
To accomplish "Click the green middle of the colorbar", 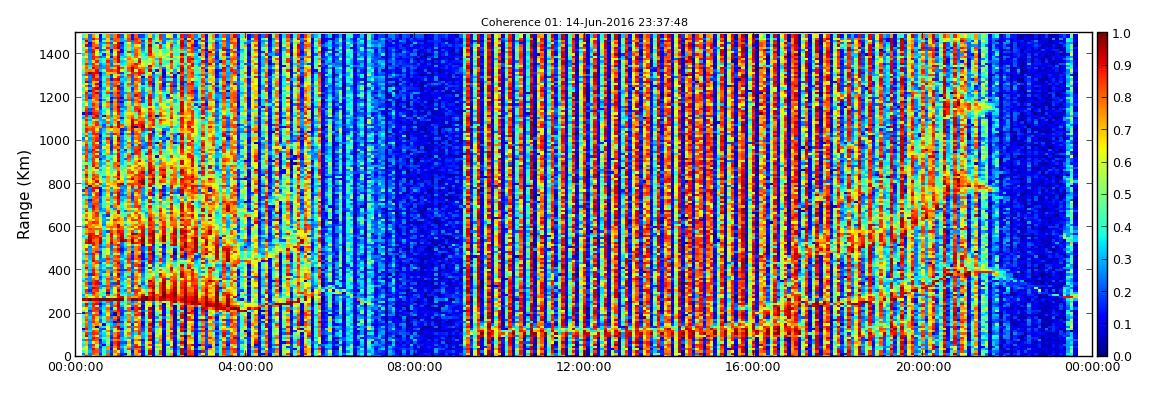I will (x=1102, y=195).
